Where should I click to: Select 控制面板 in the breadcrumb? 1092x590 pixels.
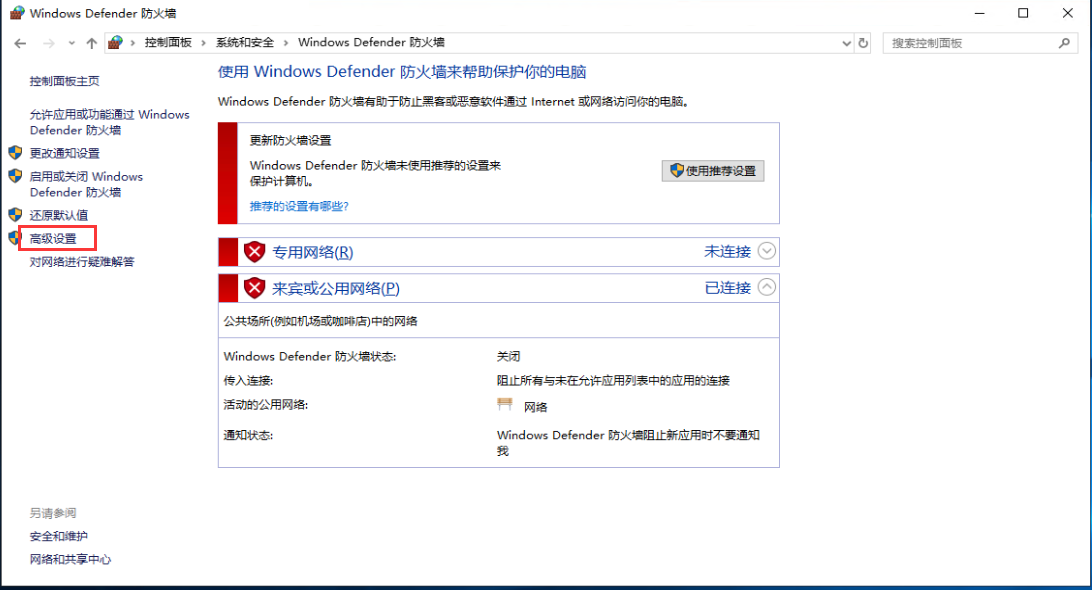pyautogui.click(x=168, y=42)
